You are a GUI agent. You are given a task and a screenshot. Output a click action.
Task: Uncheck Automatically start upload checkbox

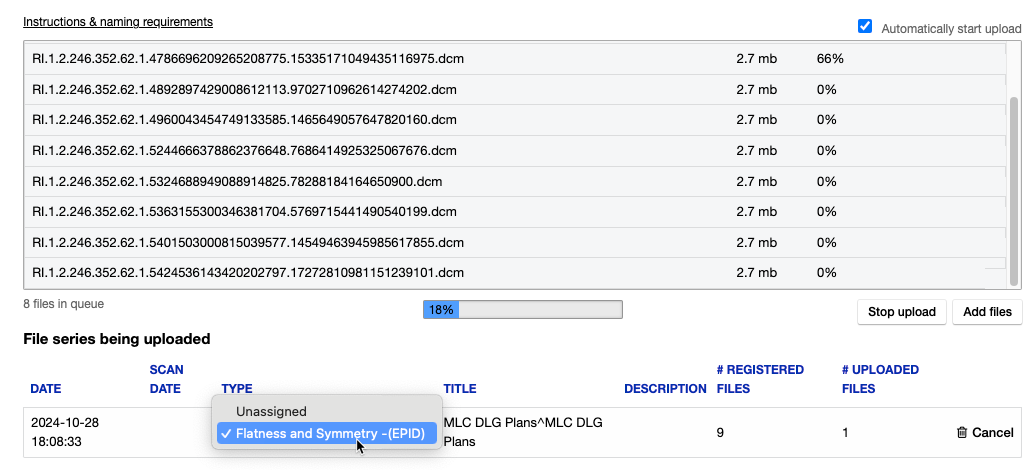(865, 27)
